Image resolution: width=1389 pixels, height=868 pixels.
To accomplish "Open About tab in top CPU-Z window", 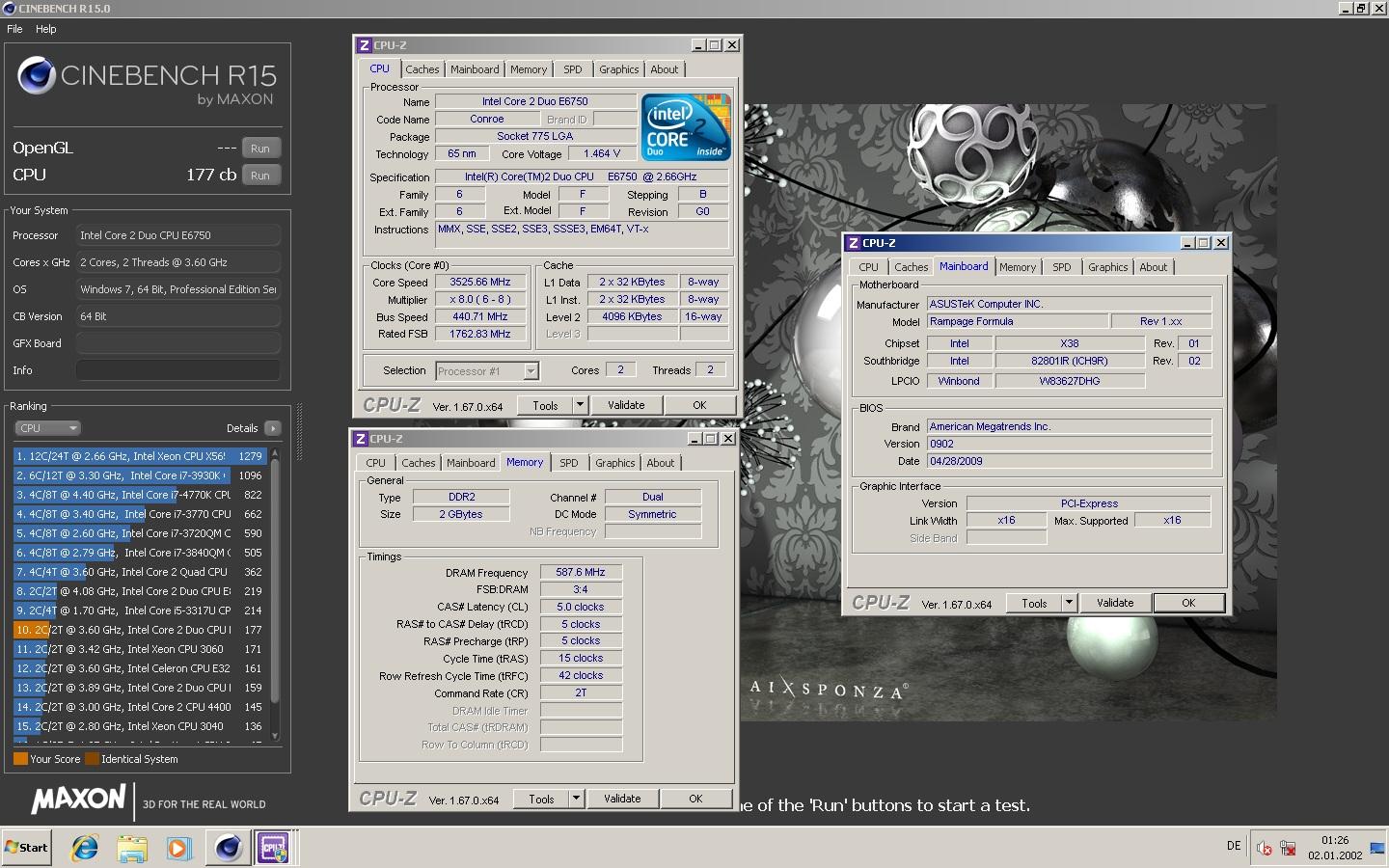I will pyautogui.click(x=664, y=69).
